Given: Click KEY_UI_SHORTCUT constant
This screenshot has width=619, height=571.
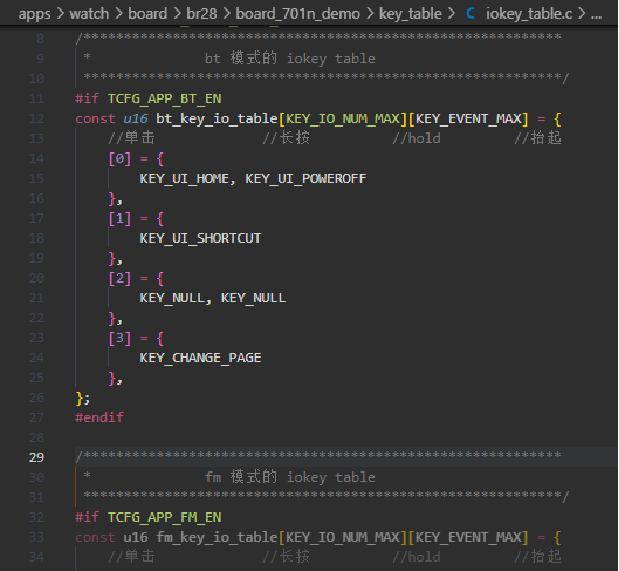Looking at the screenshot, I should point(200,238).
